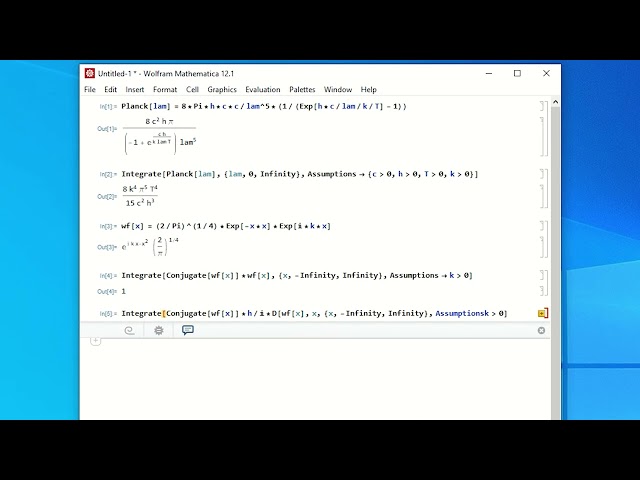The image size is (640, 480).
Task: Open the Graphics menu
Action: click(x=222, y=89)
